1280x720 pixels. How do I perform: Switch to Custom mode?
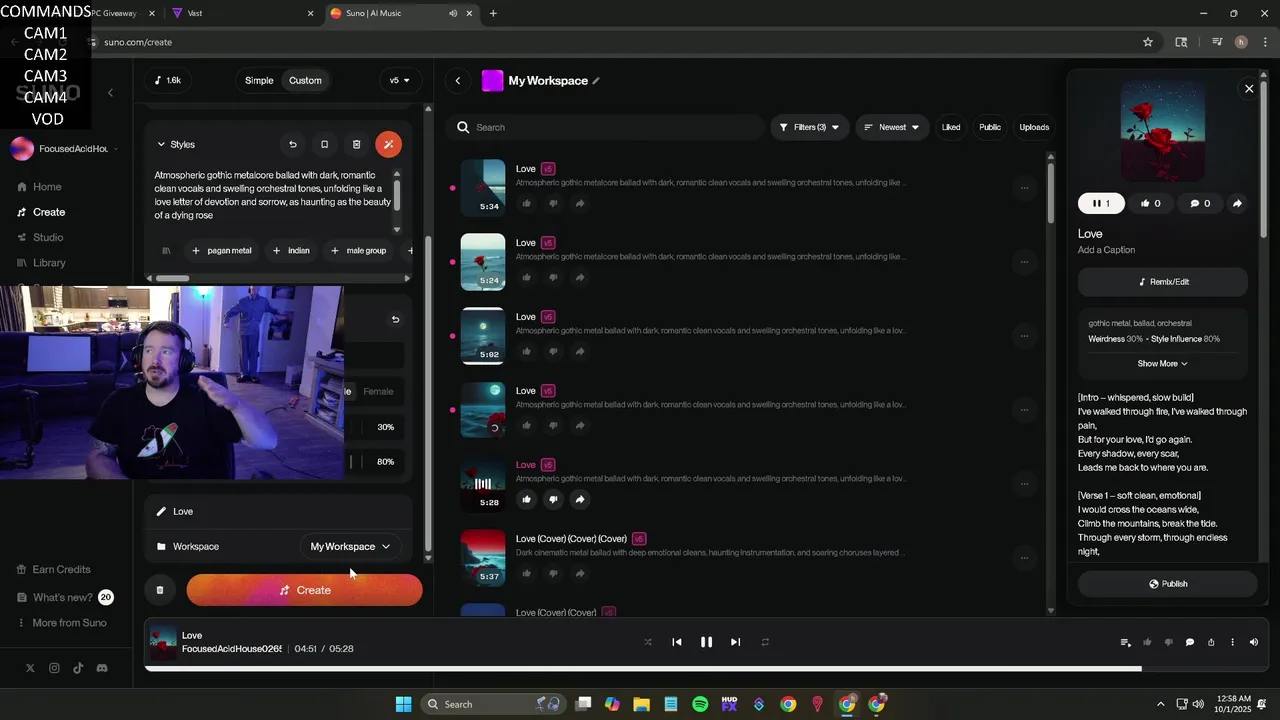coord(305,81)
